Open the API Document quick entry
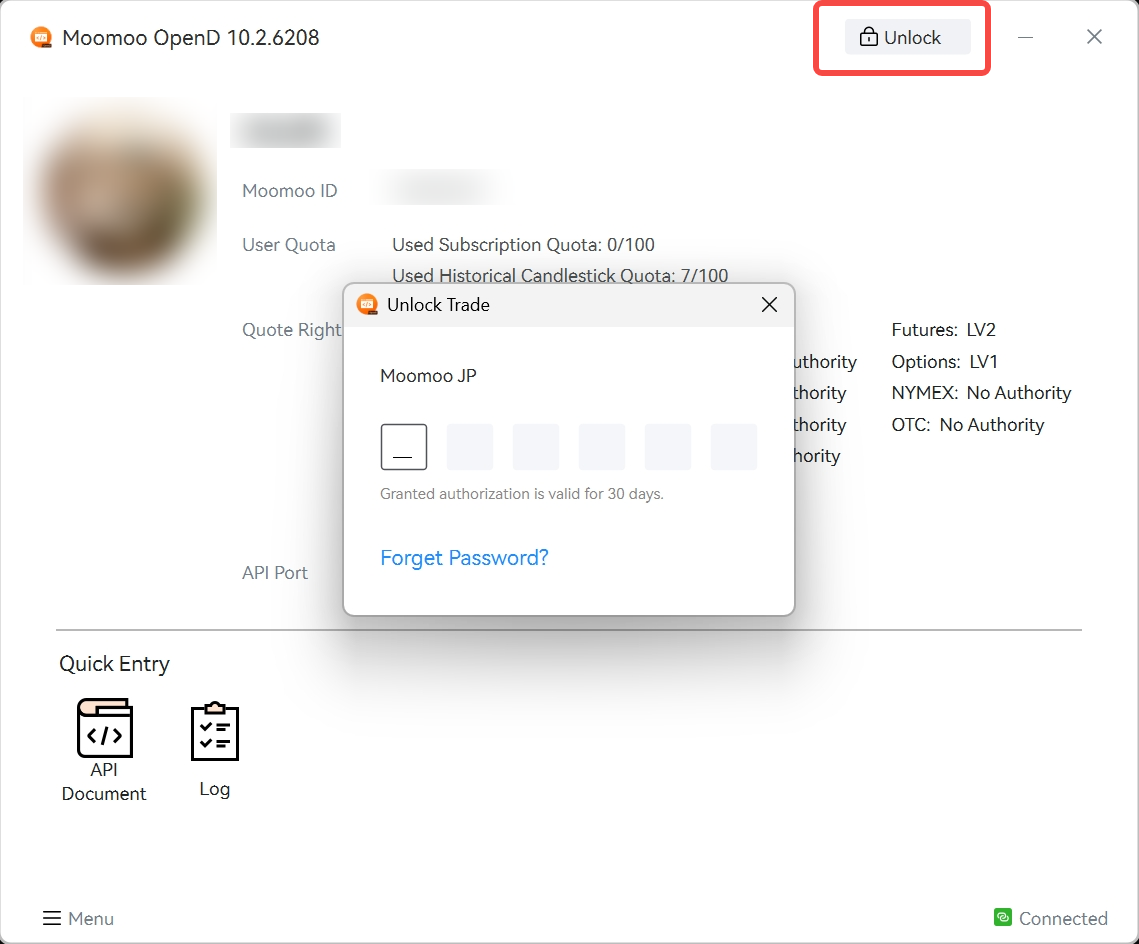The width and height of the screenshot is (1139, 944). [104, 750]
